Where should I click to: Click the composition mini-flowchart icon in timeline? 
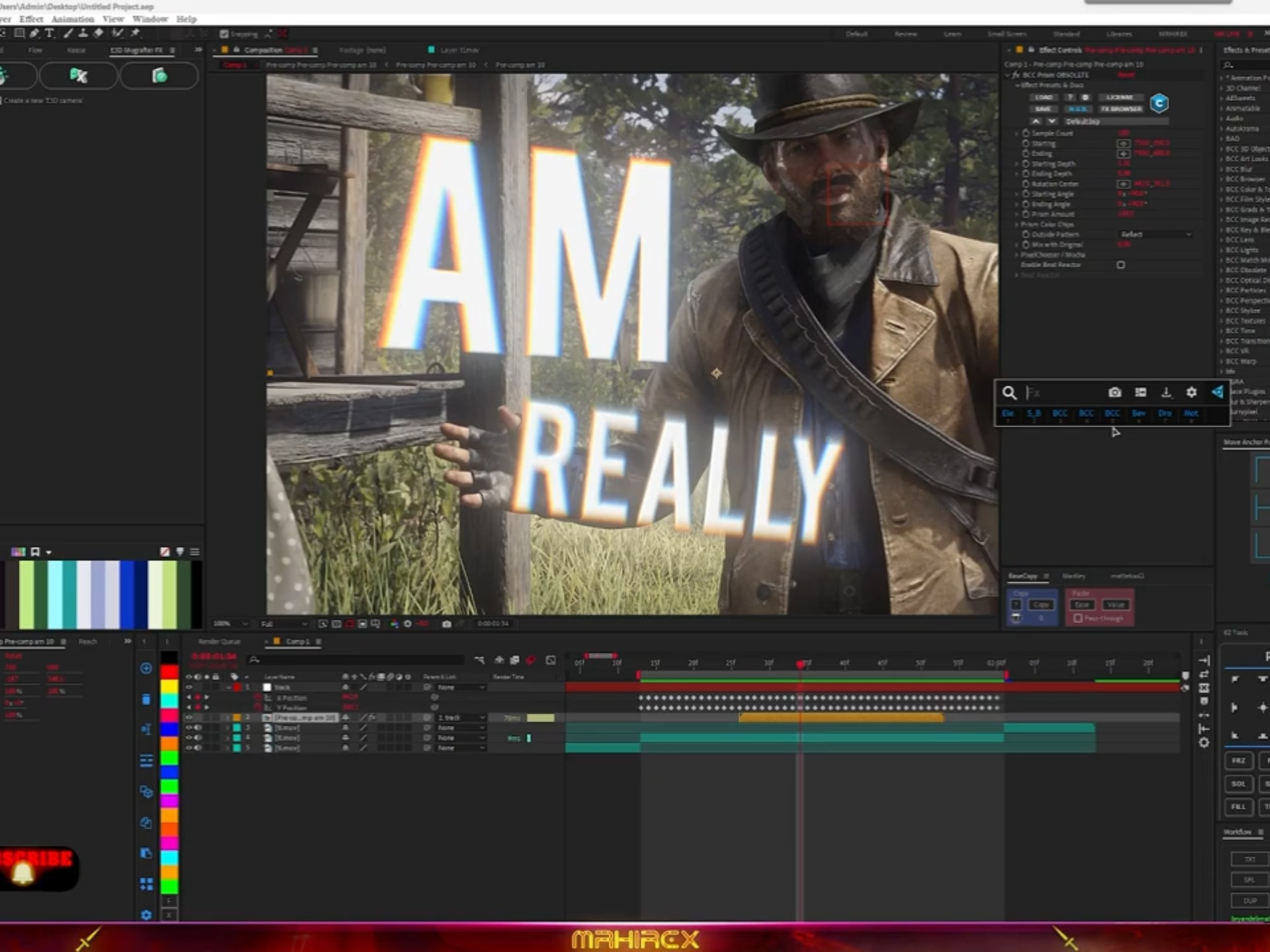[479, 660]
